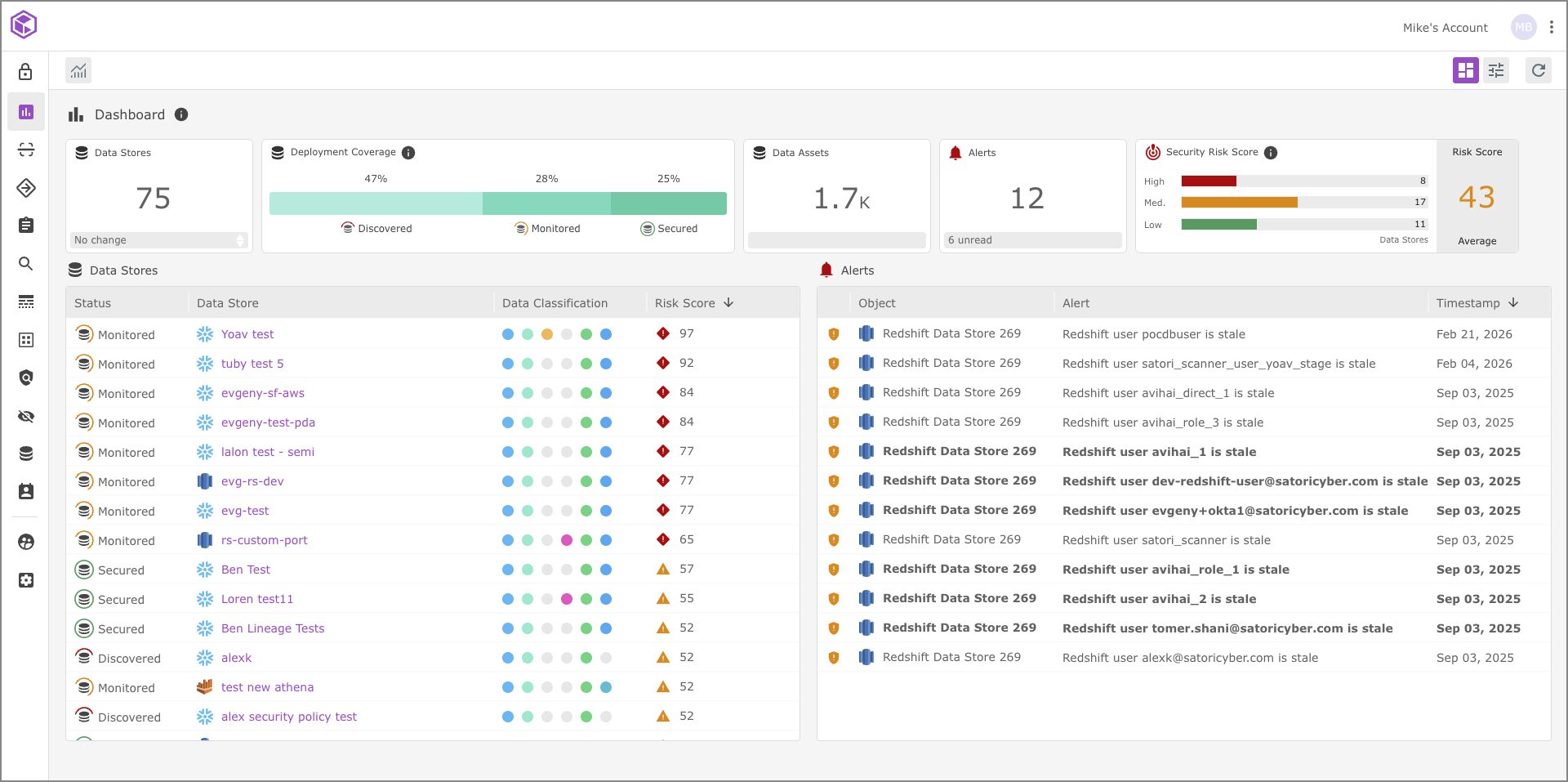The width and height of the screenshot is (1568, 782).
Task: Click the Data Classification column header
Action: pos(555,303)
